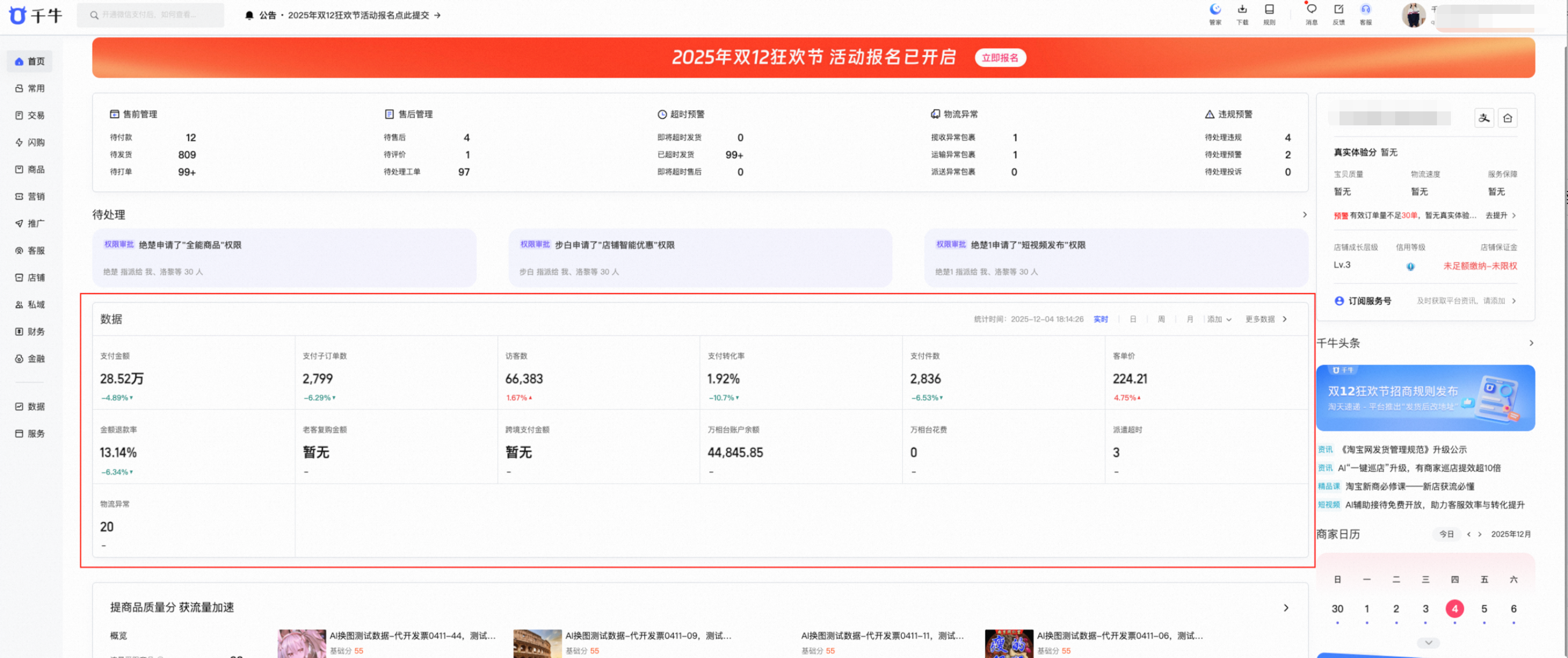
Task: Open 淘宝新商必修课 course link
Action: pyautogui.click(x=1410, y=486)
